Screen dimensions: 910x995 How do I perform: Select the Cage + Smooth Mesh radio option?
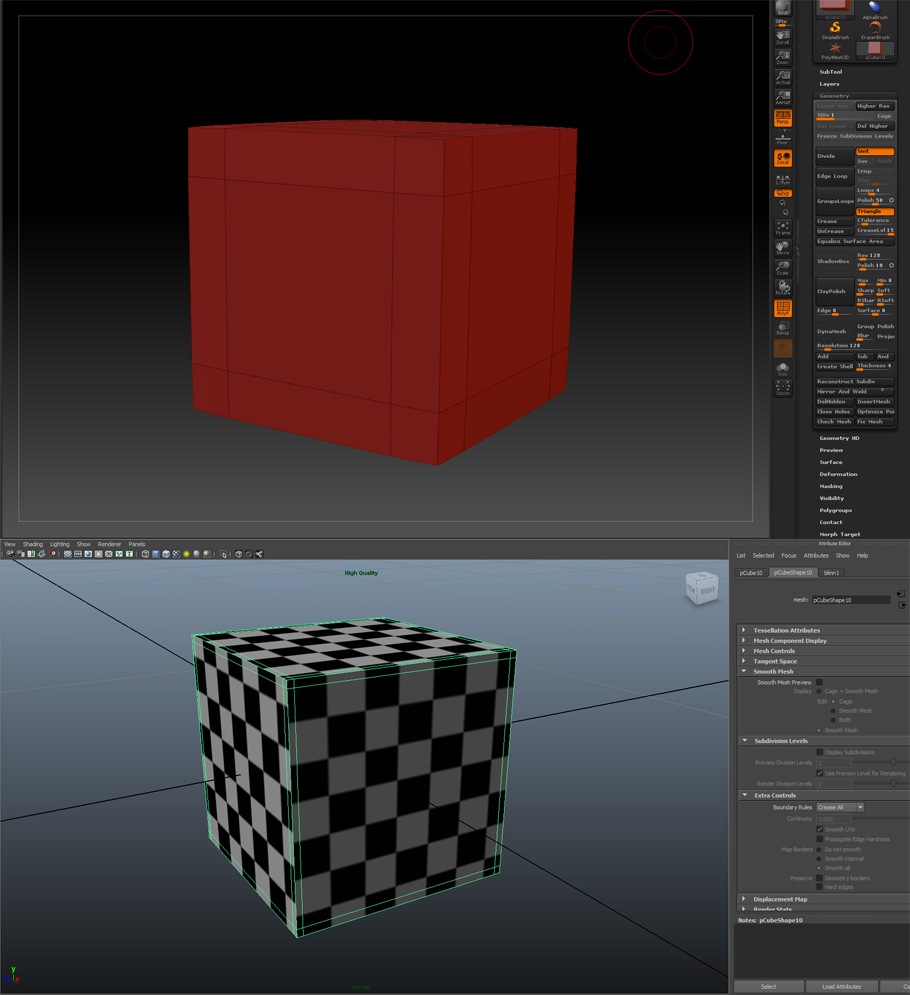[x=819, y=691]
